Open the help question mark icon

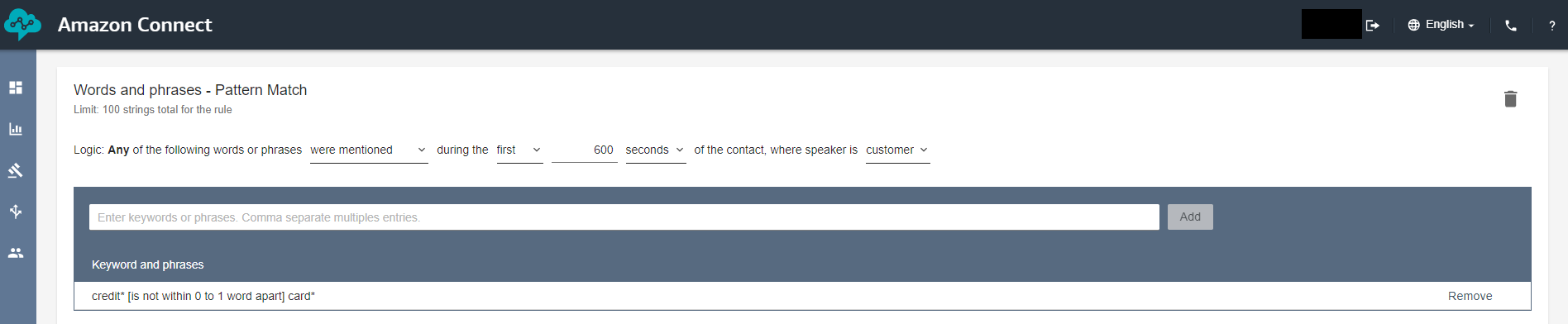point(1551,26)
